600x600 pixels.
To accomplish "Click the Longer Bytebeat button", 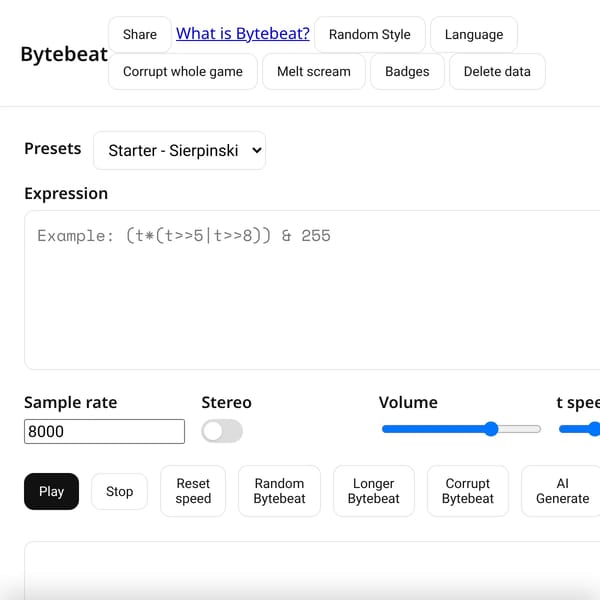I will [373, 491].
